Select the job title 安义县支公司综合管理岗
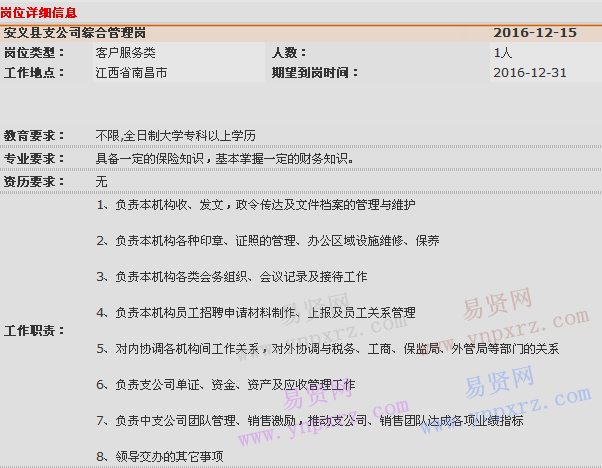Image resolution: width=602 pixels, height=468 pixels. (75, 33)
